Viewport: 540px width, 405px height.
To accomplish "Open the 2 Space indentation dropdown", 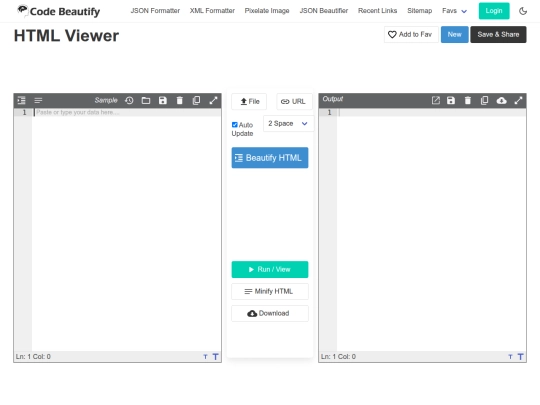I will click(289, 123).
